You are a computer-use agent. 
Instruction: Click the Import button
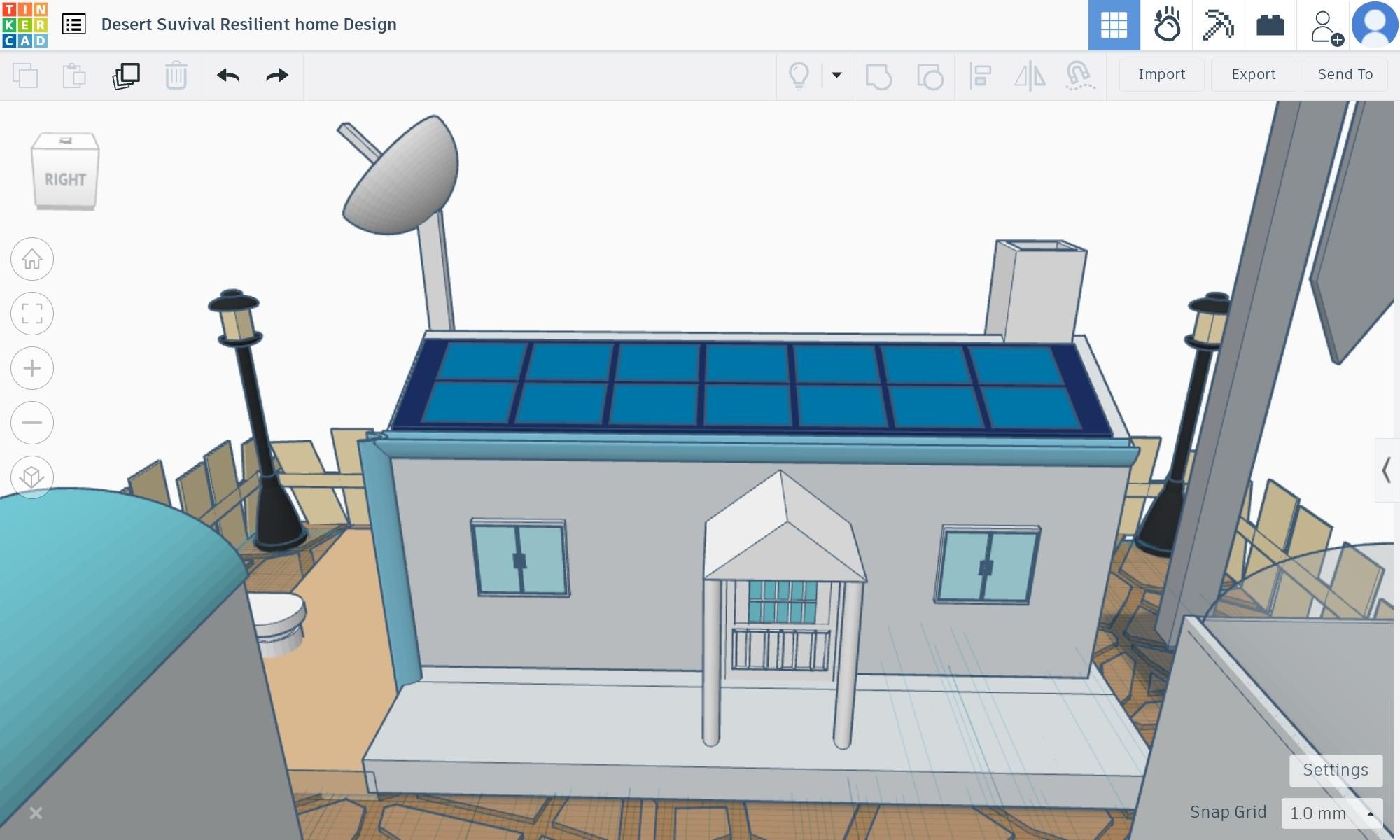[x=1161, y=74]
